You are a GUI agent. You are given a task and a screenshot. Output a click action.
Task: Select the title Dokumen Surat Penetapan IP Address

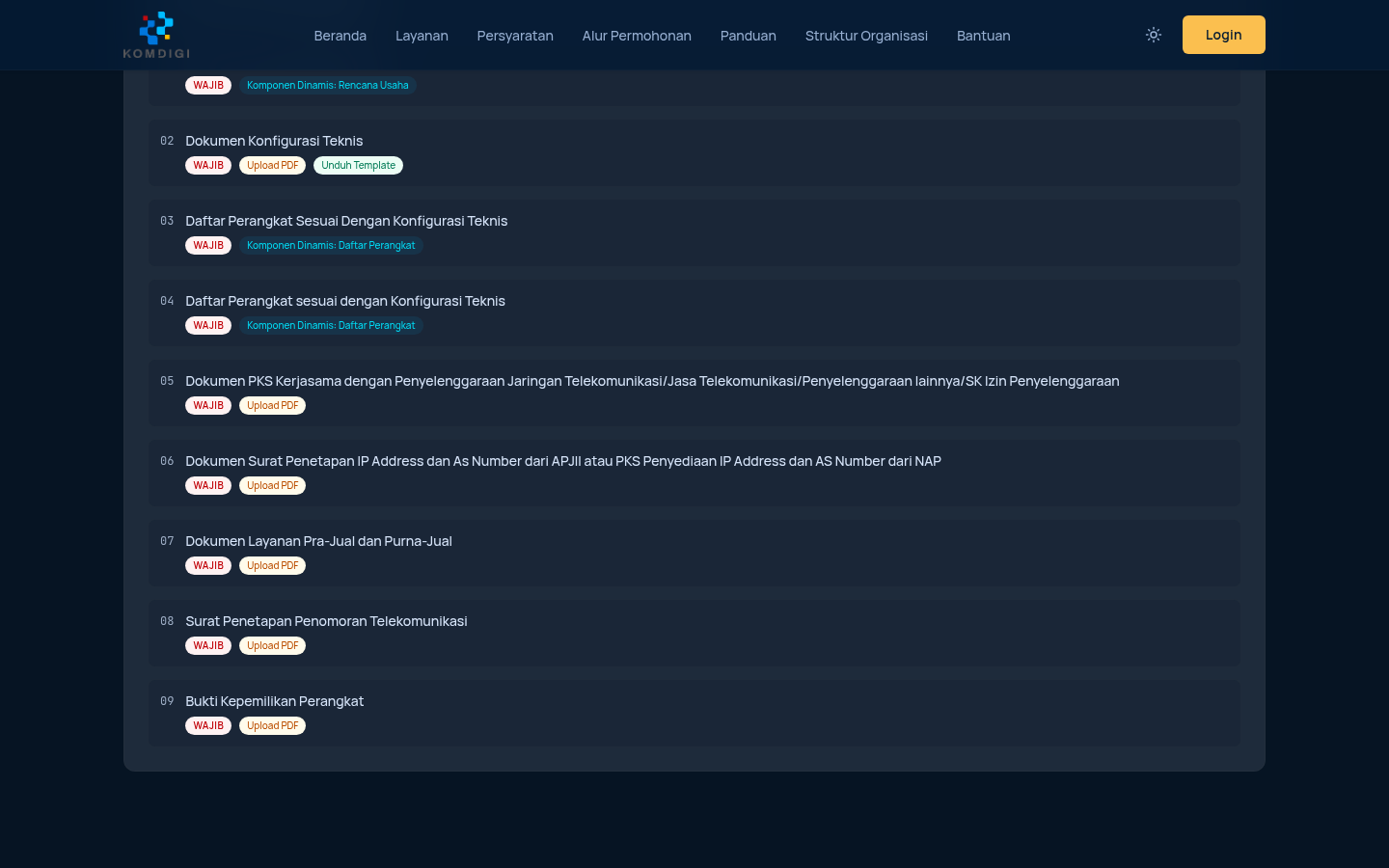click(563, 461)
